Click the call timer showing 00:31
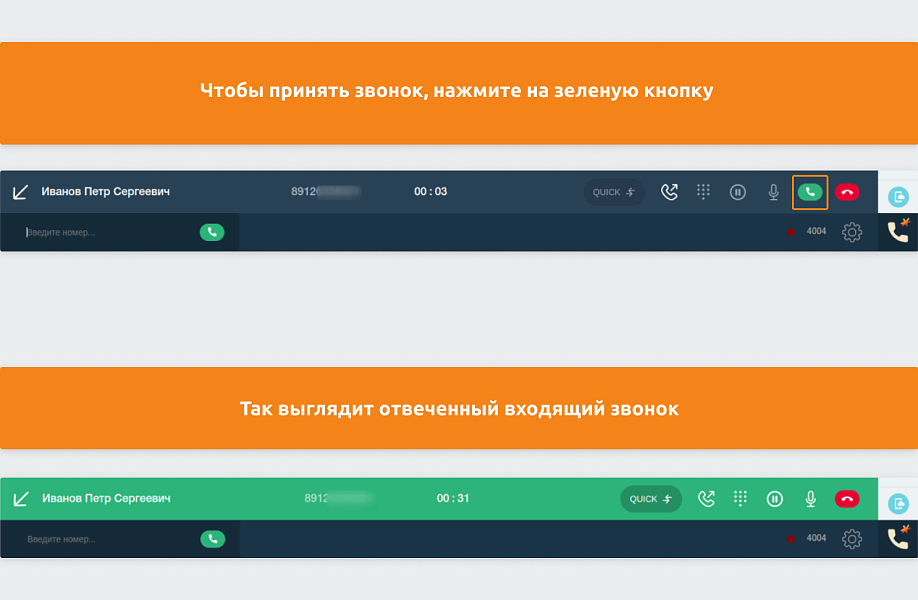 (432, 498)
